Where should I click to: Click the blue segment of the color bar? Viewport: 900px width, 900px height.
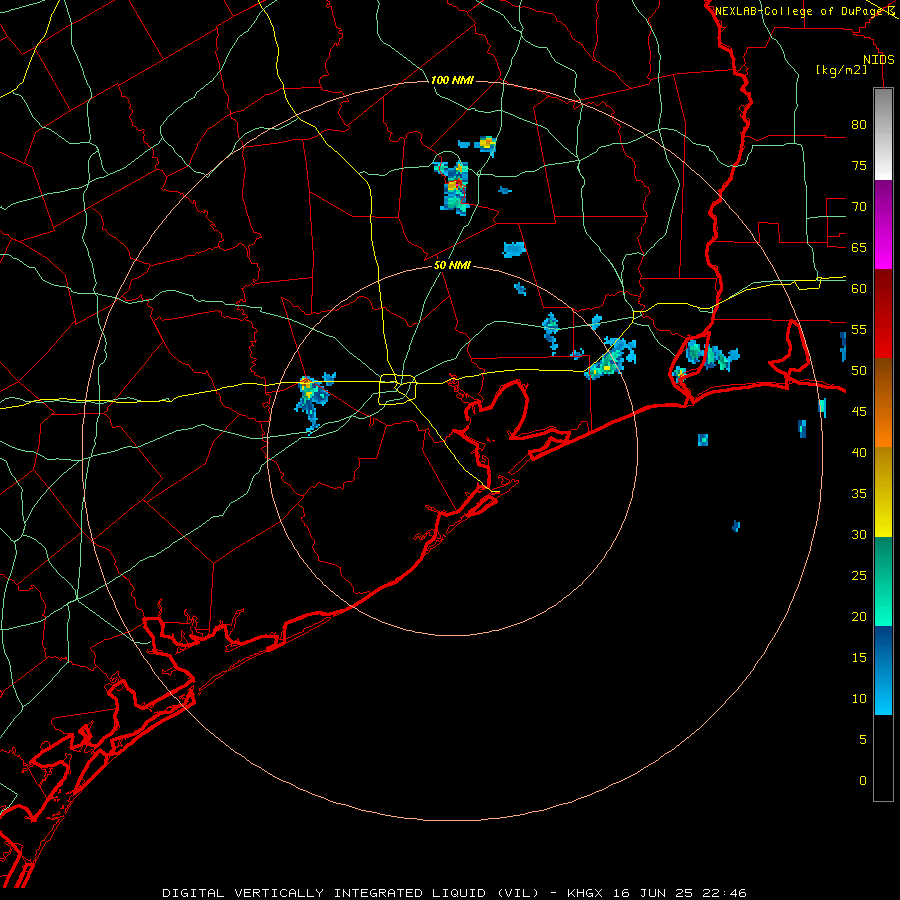coord(883,670)
